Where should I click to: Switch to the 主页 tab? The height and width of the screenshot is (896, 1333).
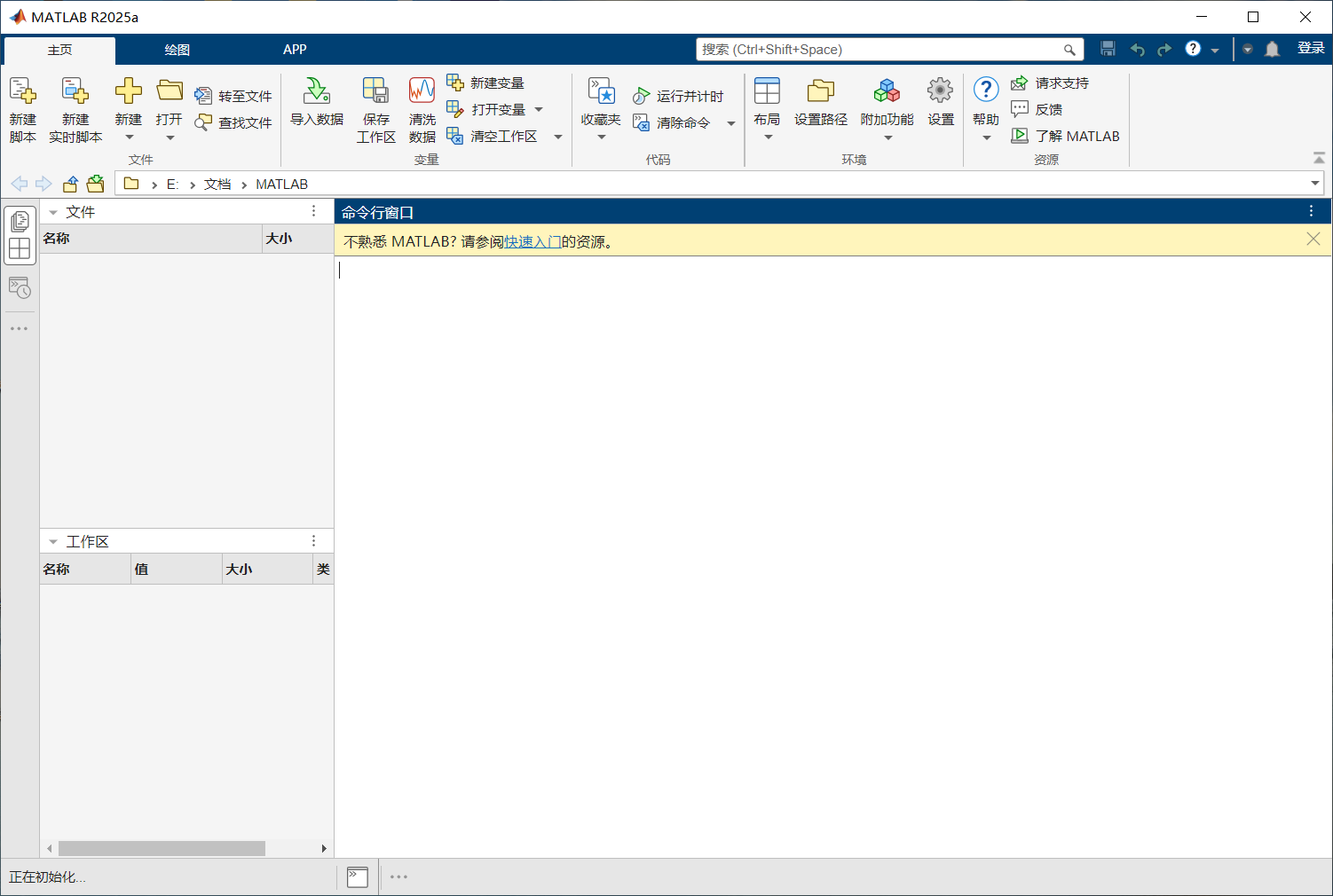point(59,50)
